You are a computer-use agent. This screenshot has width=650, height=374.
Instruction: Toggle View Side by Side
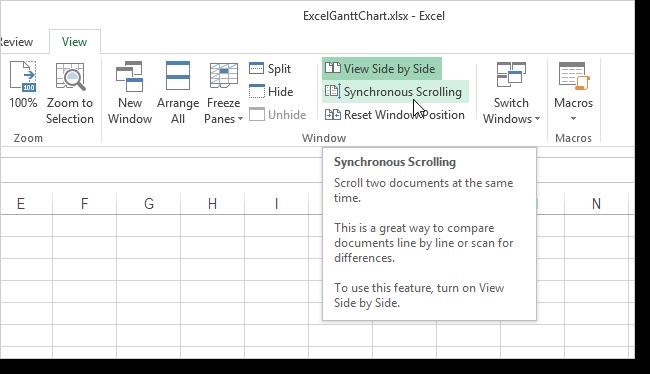pos(381,68)
